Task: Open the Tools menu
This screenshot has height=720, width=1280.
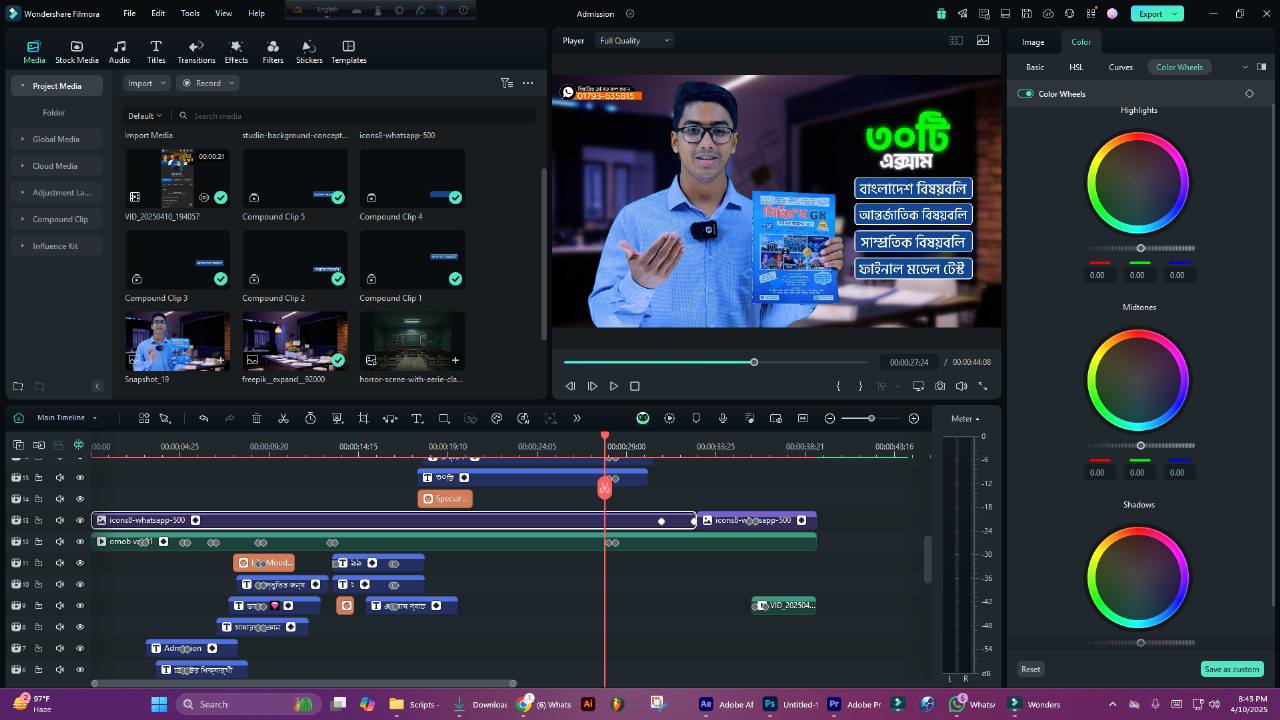Action: coord(190,13)
